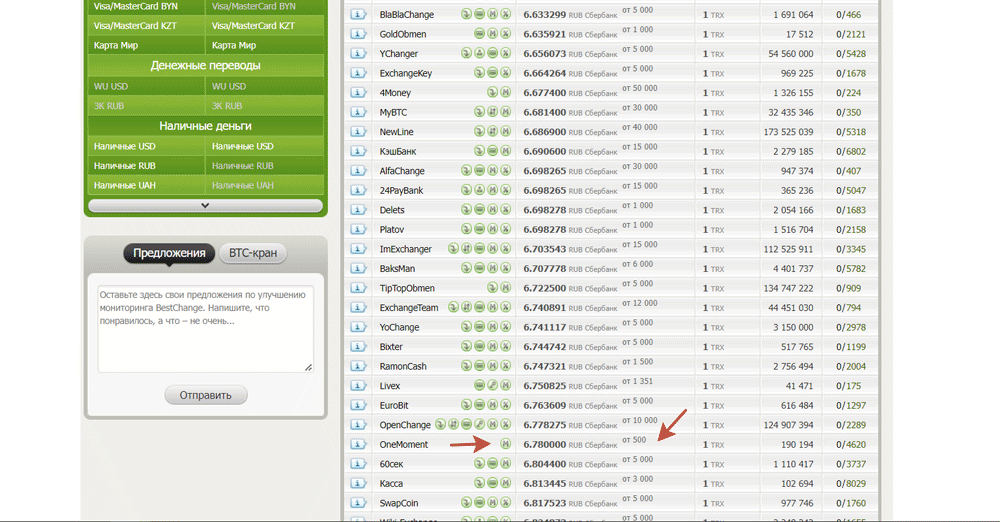Image resolution: width=1000 pixels, height=522 pixels.
Task: Open the info icon for Касса
Action: coord(358,484)
